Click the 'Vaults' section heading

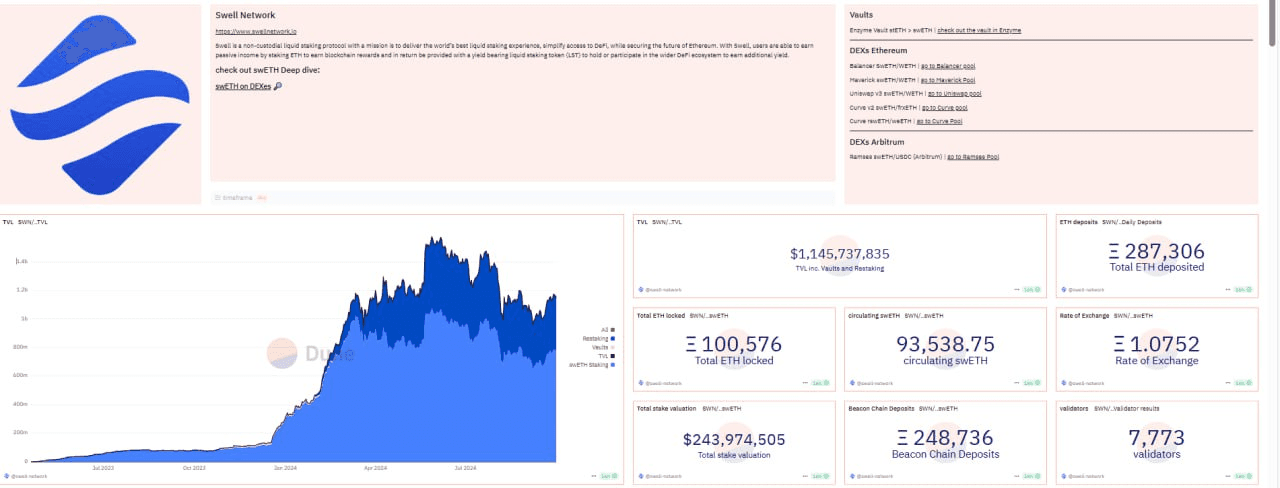(861, 15)
